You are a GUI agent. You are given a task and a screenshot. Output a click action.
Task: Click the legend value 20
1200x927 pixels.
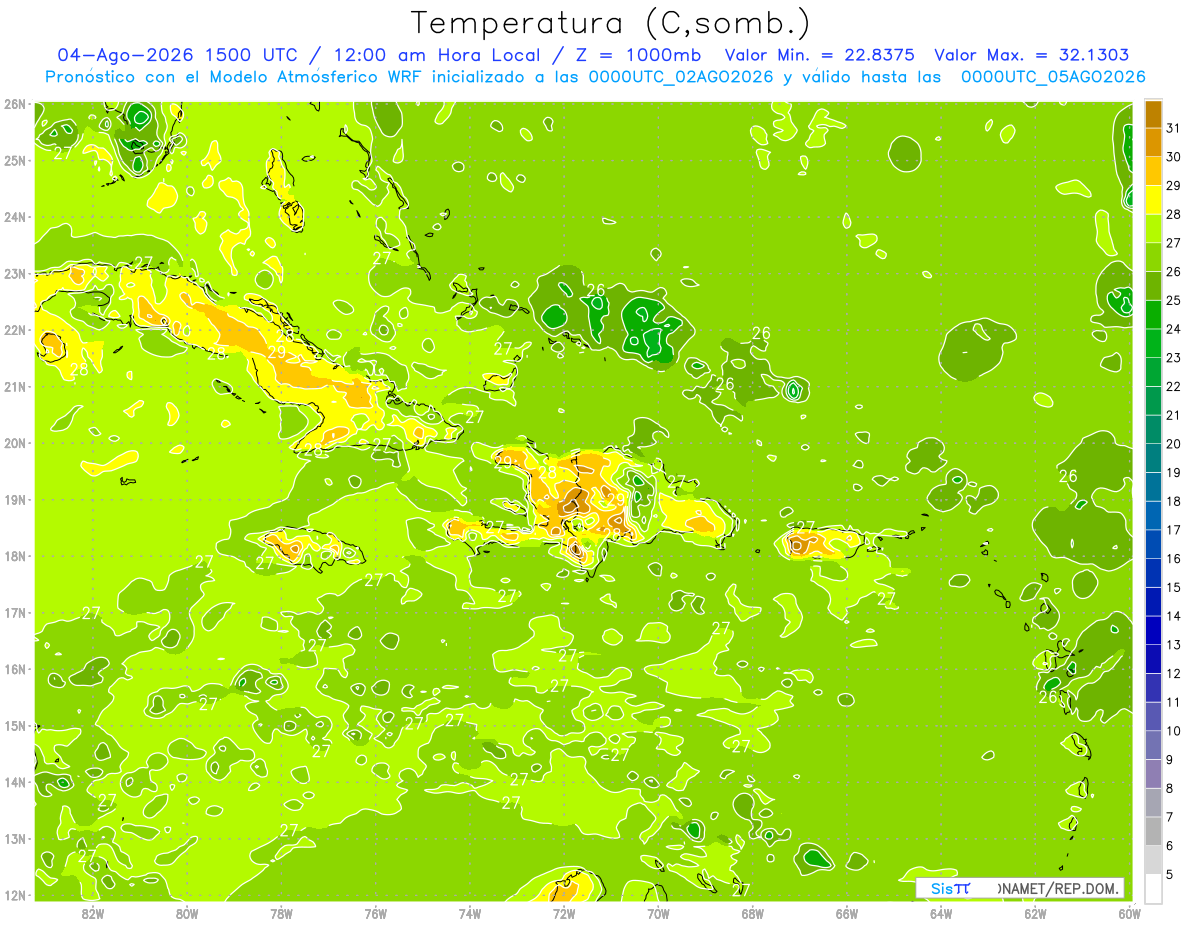click(x=1174, y=444)
